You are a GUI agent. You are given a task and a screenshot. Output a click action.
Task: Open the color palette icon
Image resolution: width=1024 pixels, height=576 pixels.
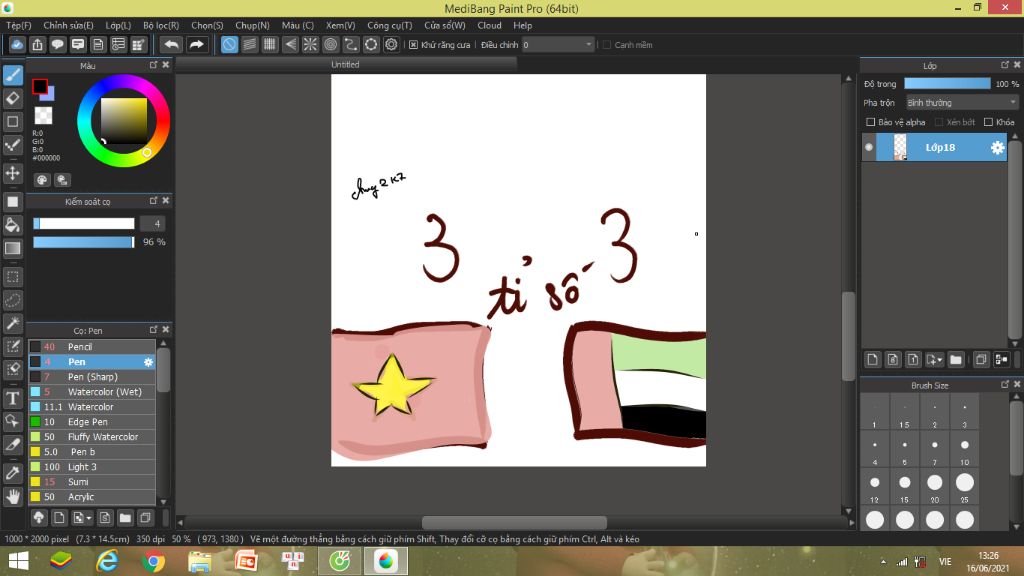(42, 180)
